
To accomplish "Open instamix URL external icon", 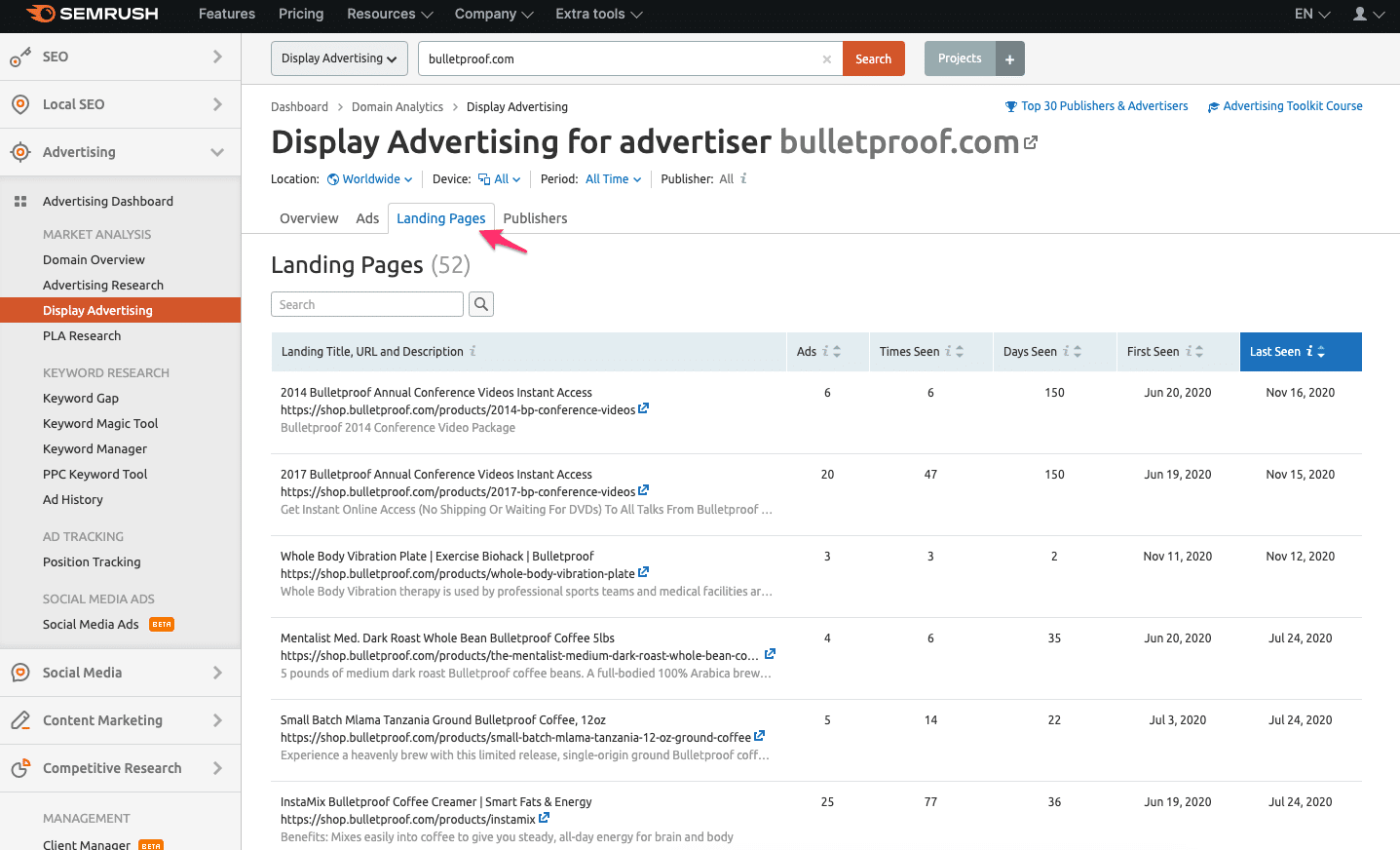I will 544,819.
